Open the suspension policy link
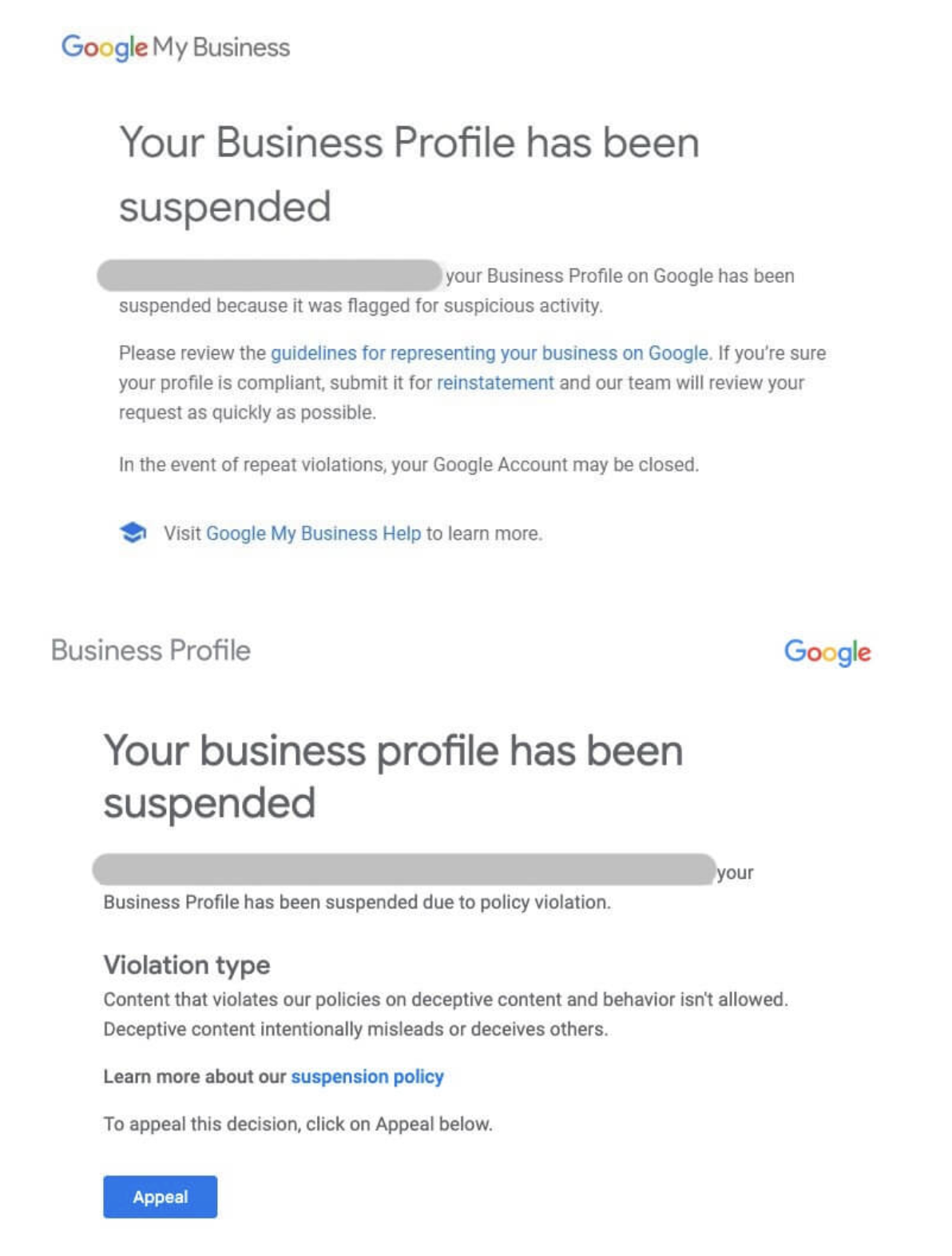The width and height of the screenshot is (952, 1256). tap(367, 1076)
